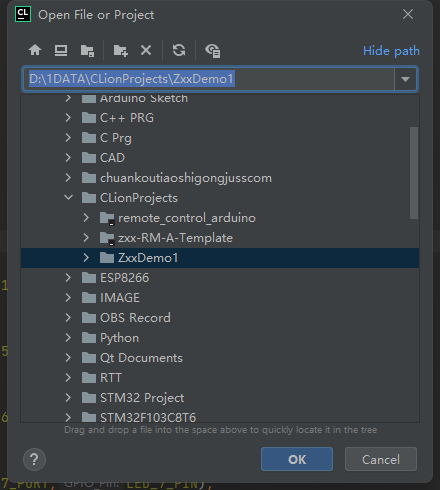The image size is (440, 490).
Task: Create New Folder icon
Action: (120, 50)
